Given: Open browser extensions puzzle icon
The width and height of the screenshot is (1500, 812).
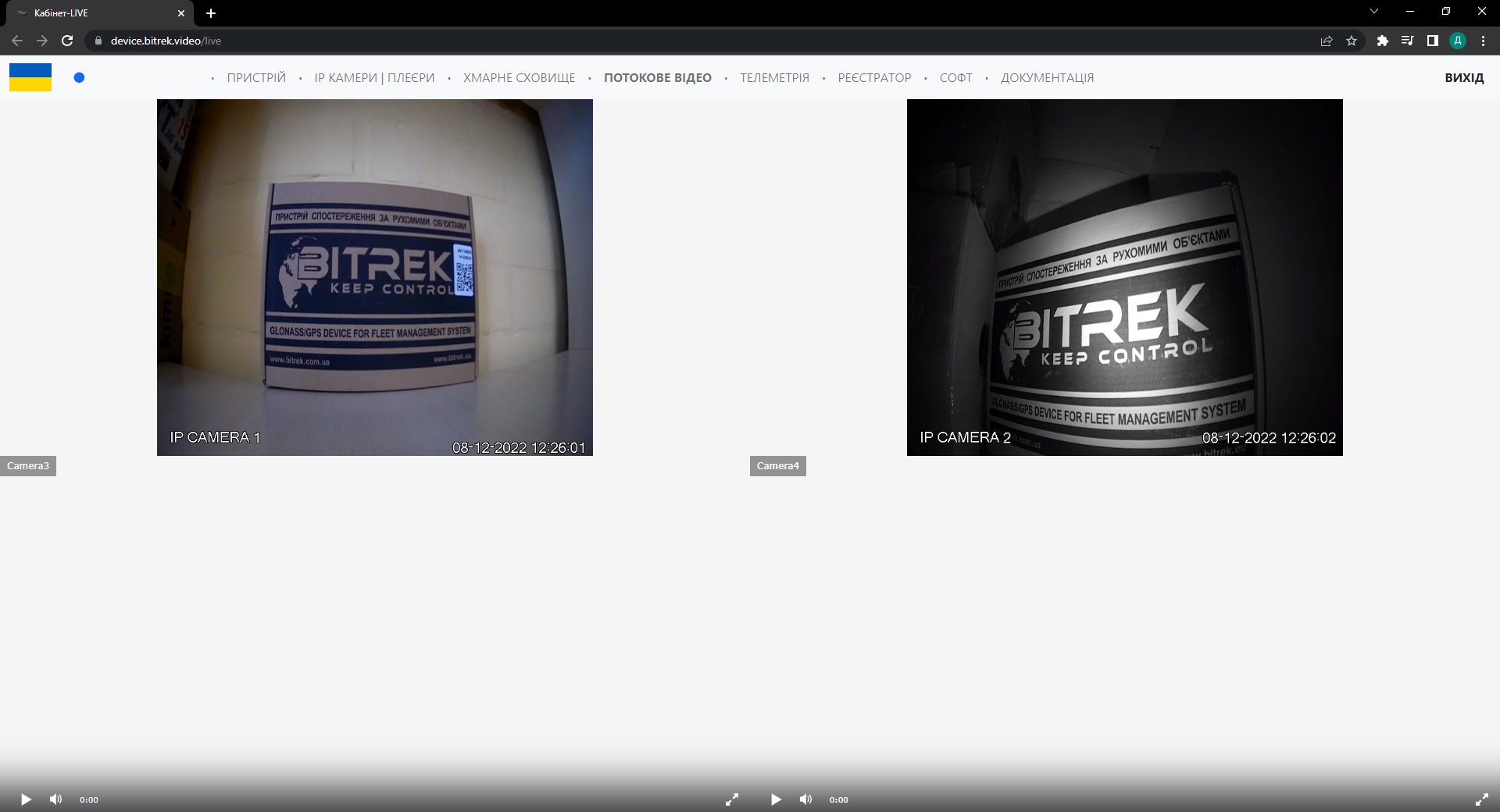Looking at the screenshot, I should click(1382, 41).
